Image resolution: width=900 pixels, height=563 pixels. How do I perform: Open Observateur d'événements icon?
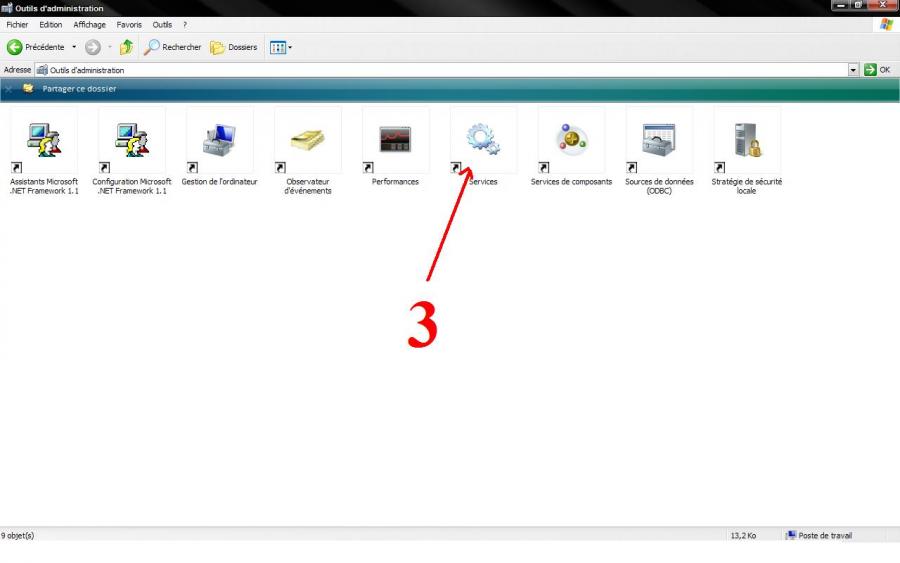coord(307,141)
